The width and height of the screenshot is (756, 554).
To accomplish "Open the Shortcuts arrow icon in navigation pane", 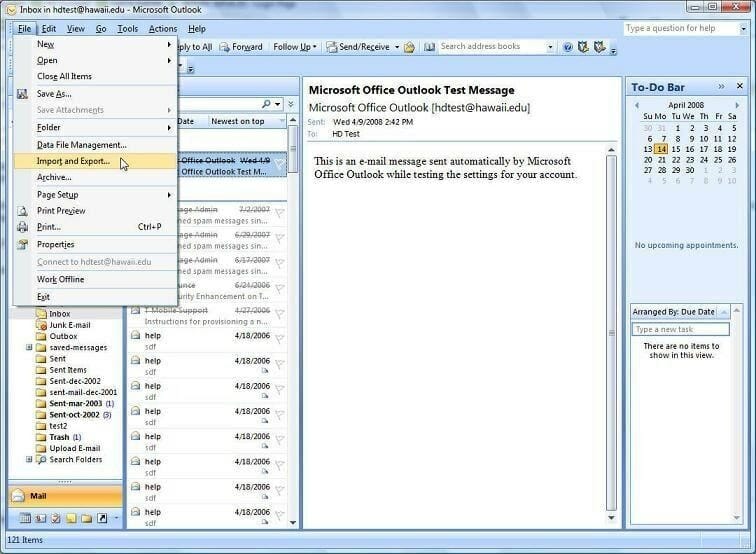I will click(102, 518).
